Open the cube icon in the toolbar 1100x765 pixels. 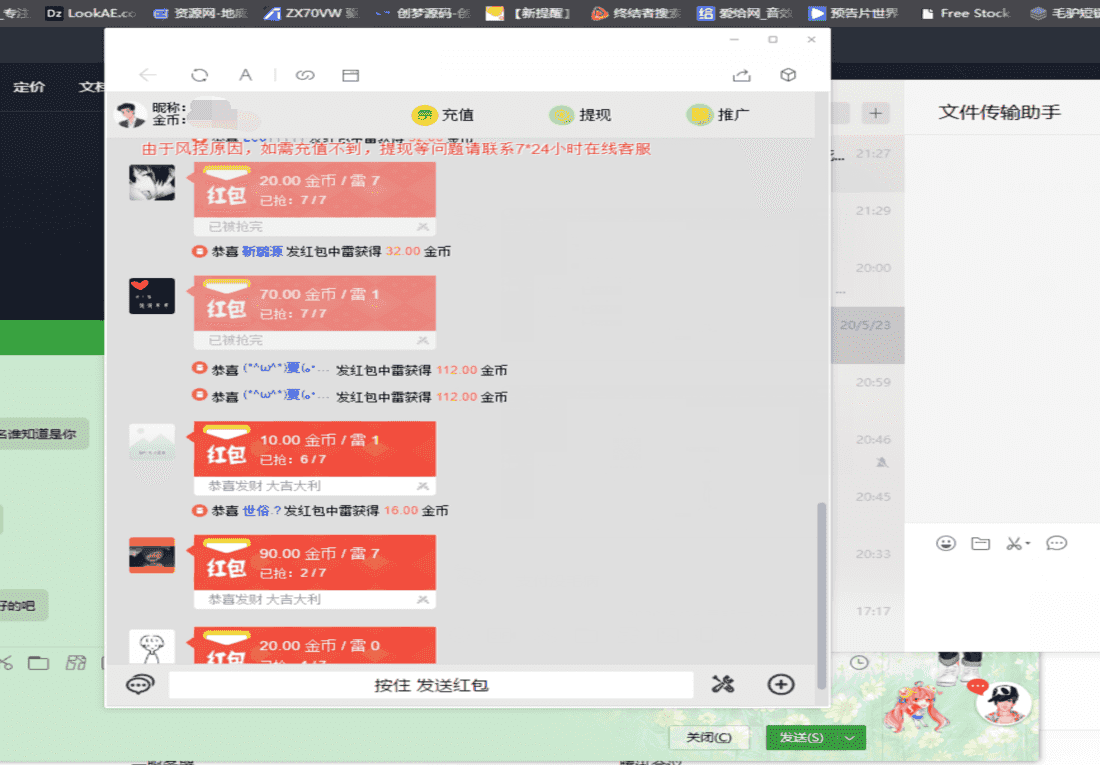coord(788,75)
